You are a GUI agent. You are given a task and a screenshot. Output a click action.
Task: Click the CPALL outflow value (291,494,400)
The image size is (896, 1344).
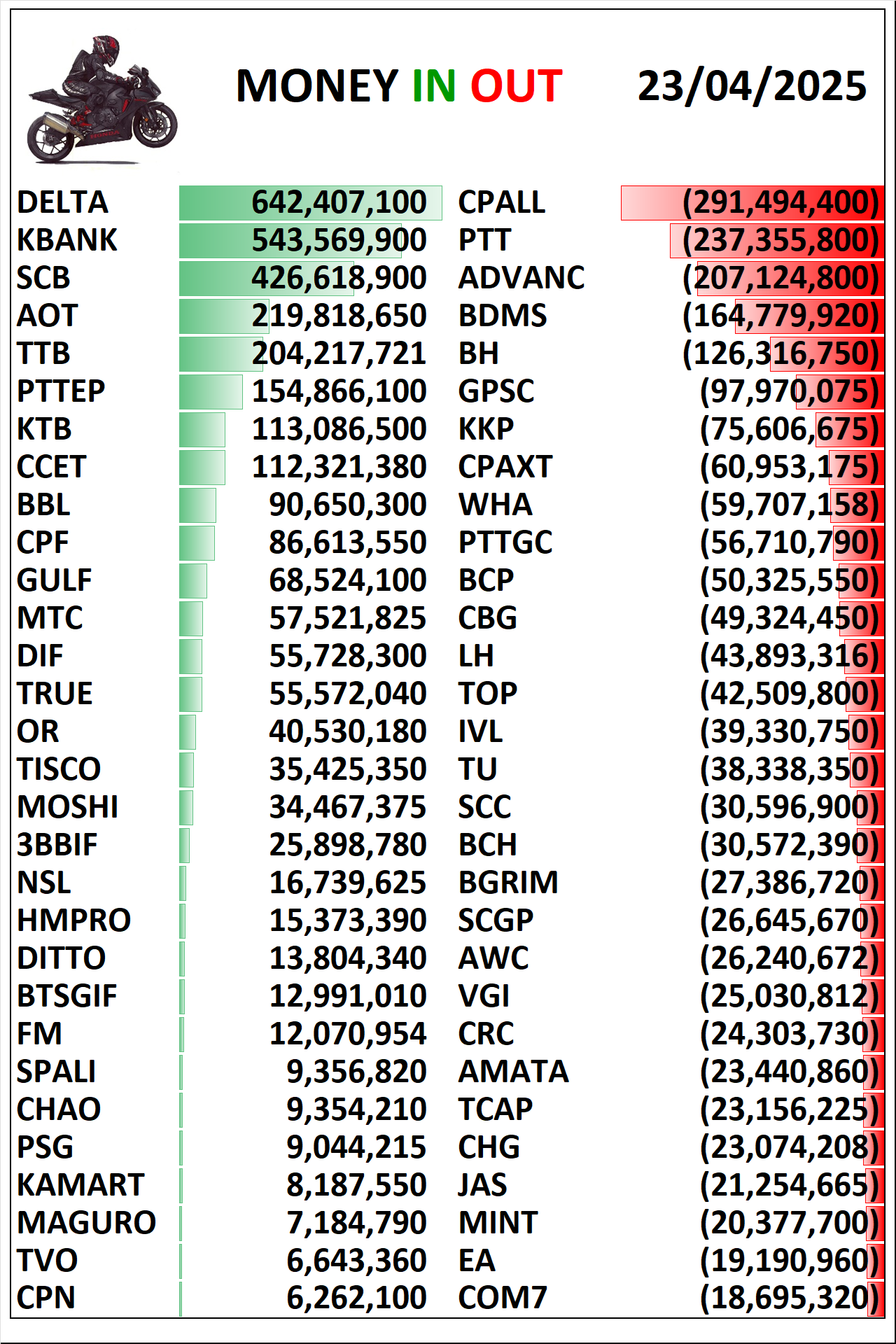click(780, 202)
